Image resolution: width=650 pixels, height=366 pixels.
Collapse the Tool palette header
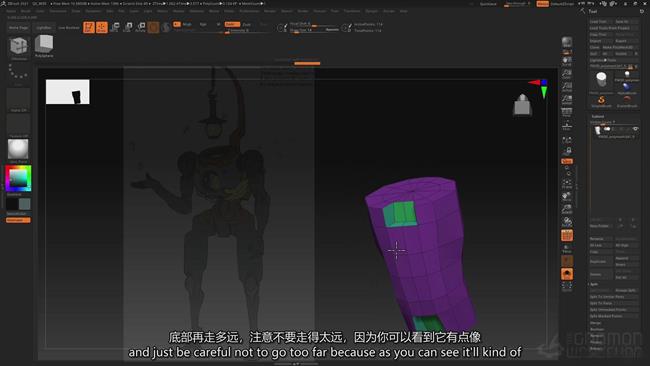593,12
